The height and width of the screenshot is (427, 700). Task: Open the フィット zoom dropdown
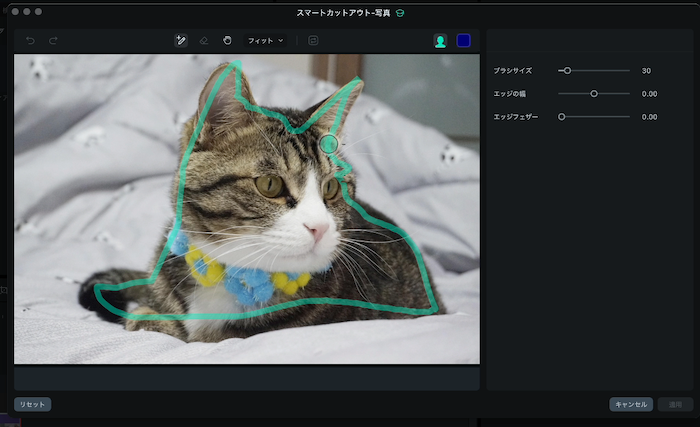265,41
